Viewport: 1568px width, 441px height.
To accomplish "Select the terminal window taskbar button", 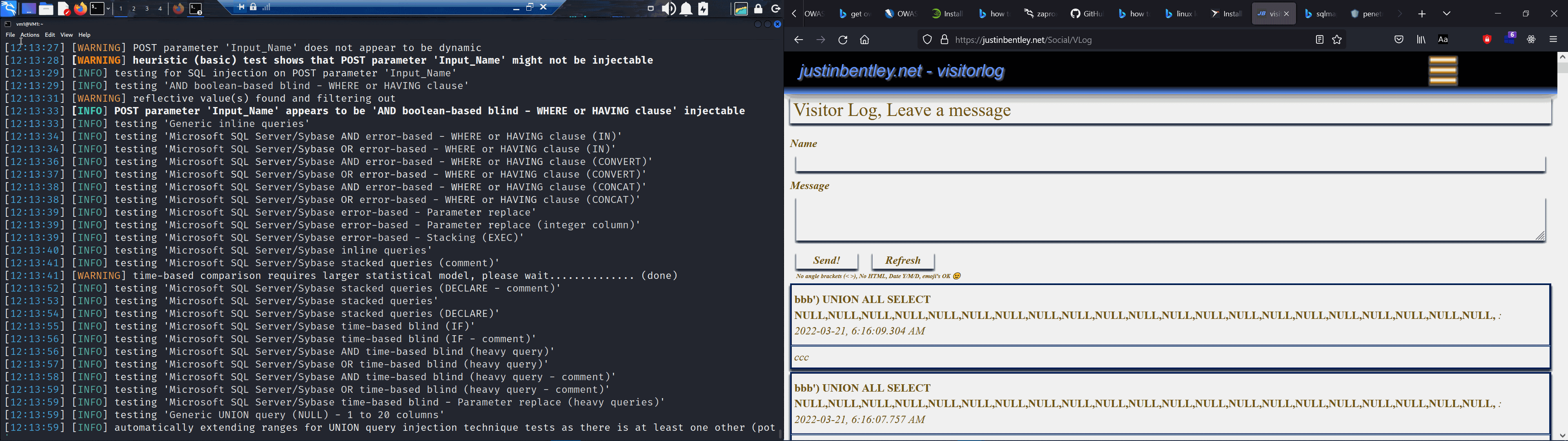I will pyautogui.click(x=196, y=9).
